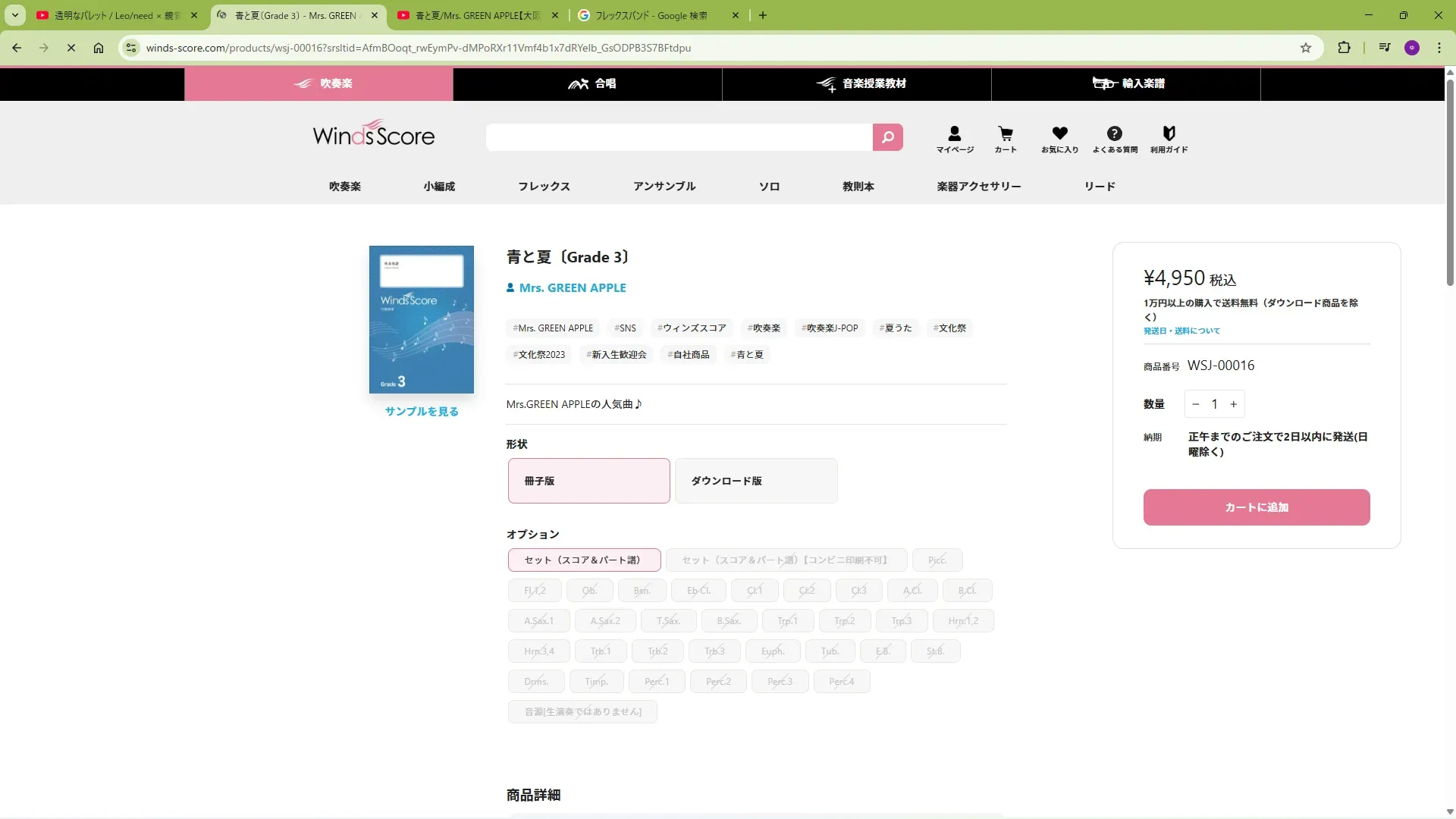Open the browser extensions puzzle icon
Image resolution: width=1456 pixels, height=819 pixels.
tap(1344, 48)
